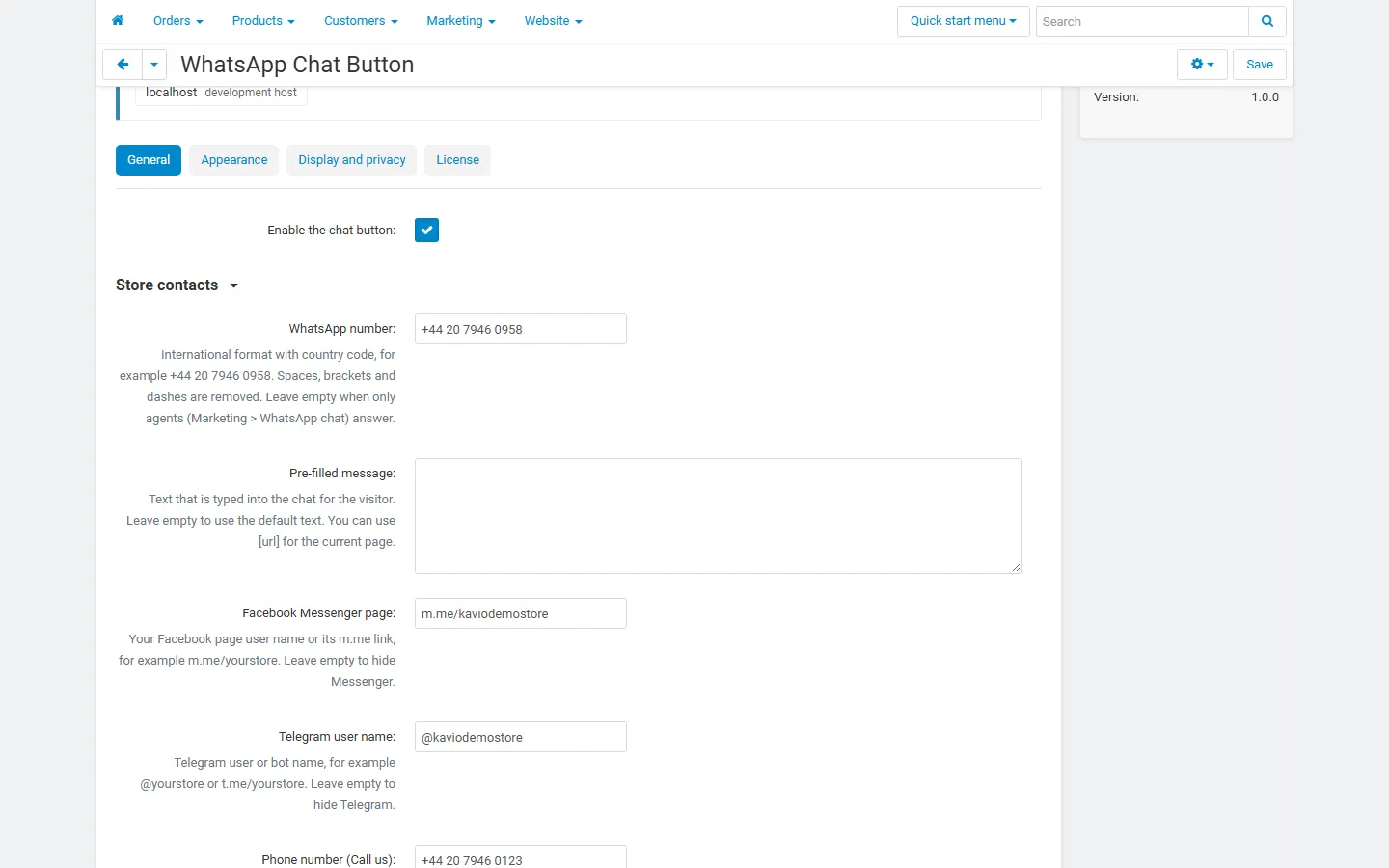The height and width of the screenshot is (868, 1389).
Task: Open the Marketing menu
Action: 461,21
